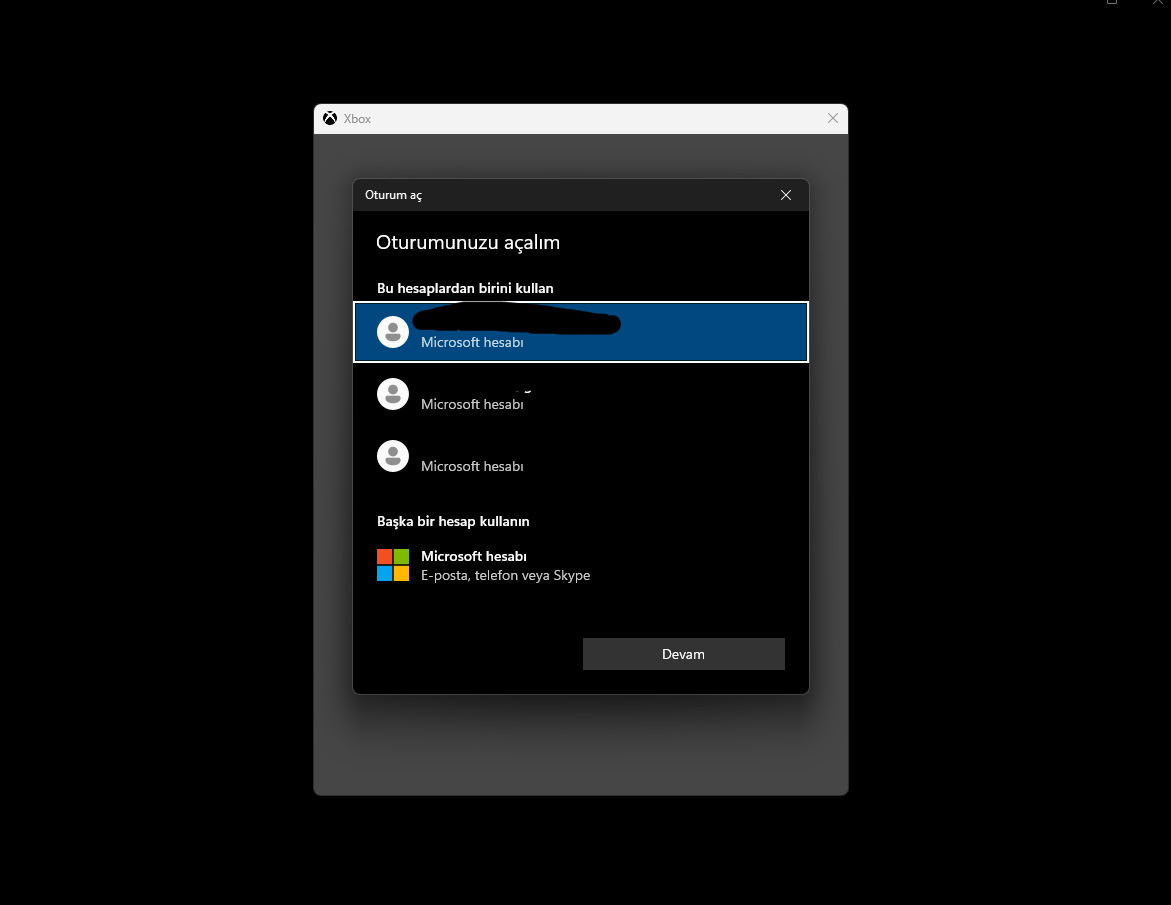Click Microsoft hesabı text of second account
The width and height of the screenshot is (1171, 905).
472,404
